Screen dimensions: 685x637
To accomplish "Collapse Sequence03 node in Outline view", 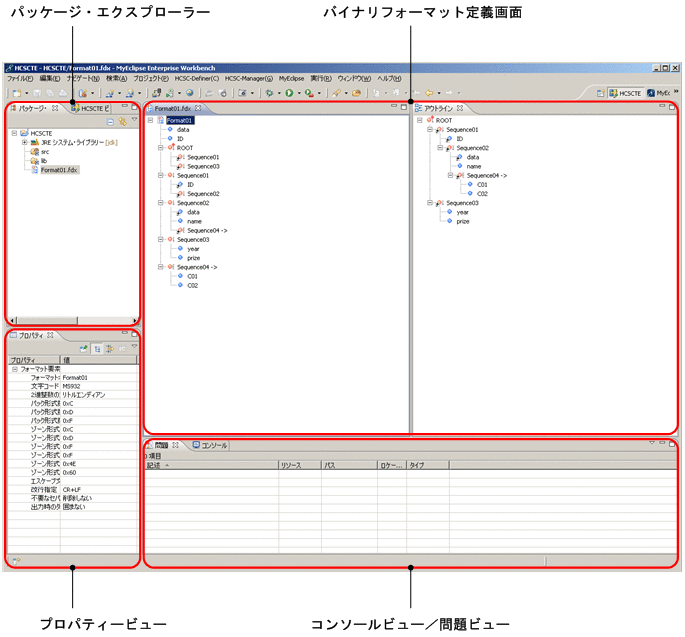I will point(430,203).
